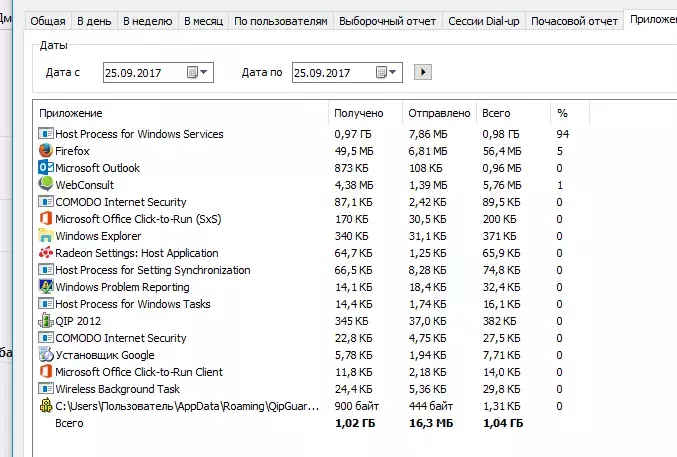Click the QIP 2012 icon

[46, 321]
